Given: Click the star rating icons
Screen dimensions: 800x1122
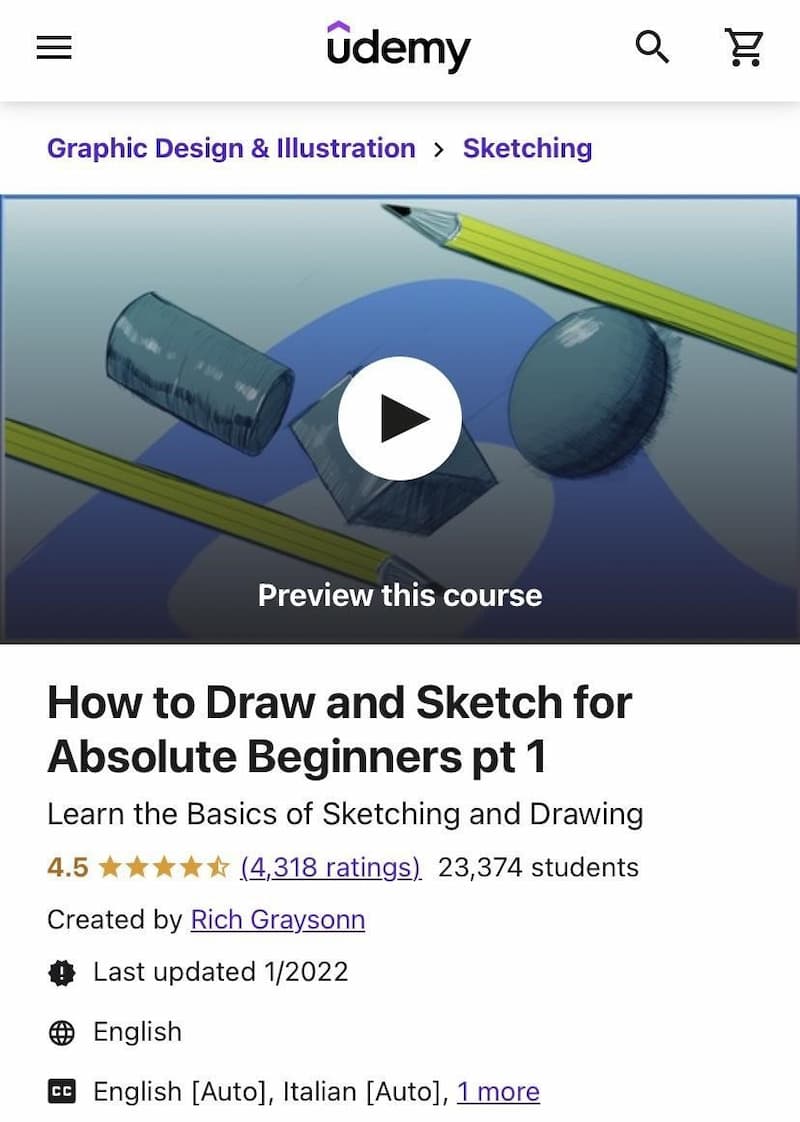Looking at the screenshot, I should coord(164,867).
